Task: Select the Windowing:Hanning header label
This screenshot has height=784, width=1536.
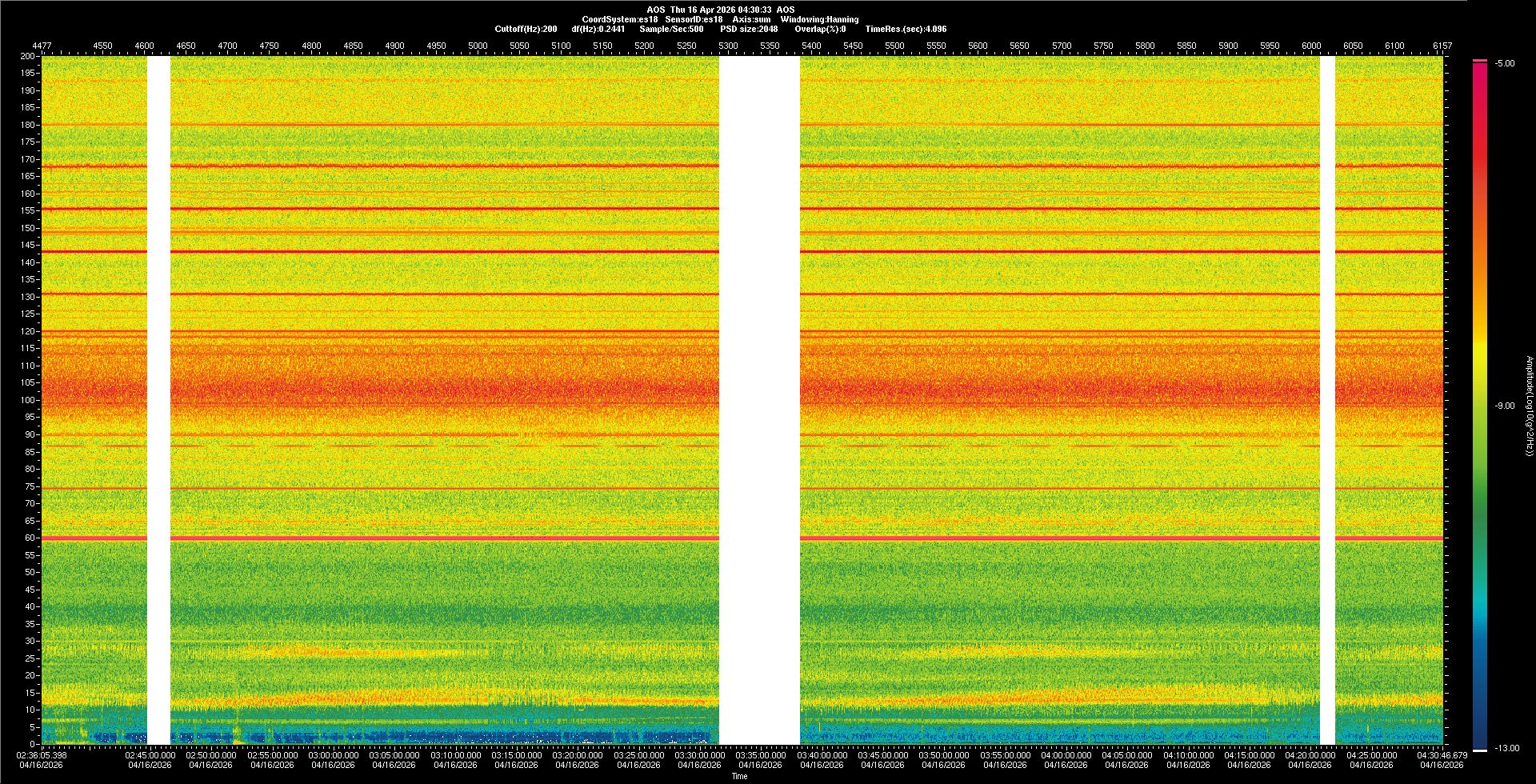Action: 819,19
